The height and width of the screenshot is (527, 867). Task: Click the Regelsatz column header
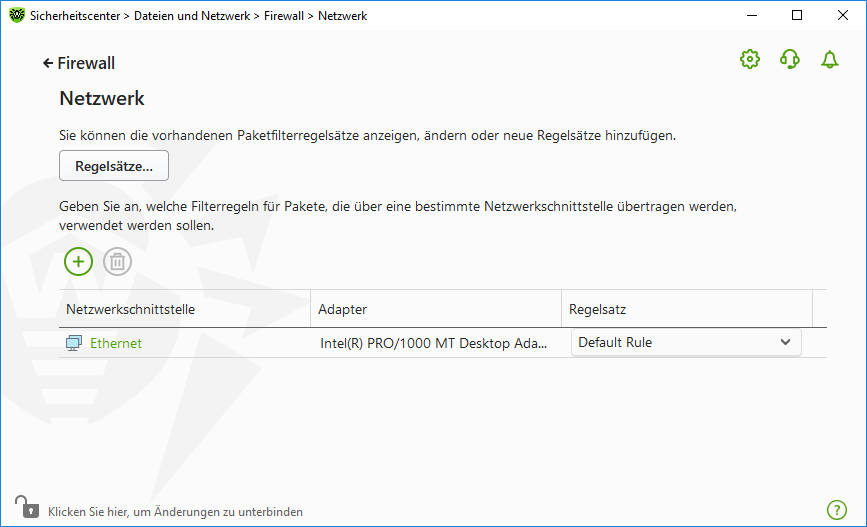(x=597, y=309)
